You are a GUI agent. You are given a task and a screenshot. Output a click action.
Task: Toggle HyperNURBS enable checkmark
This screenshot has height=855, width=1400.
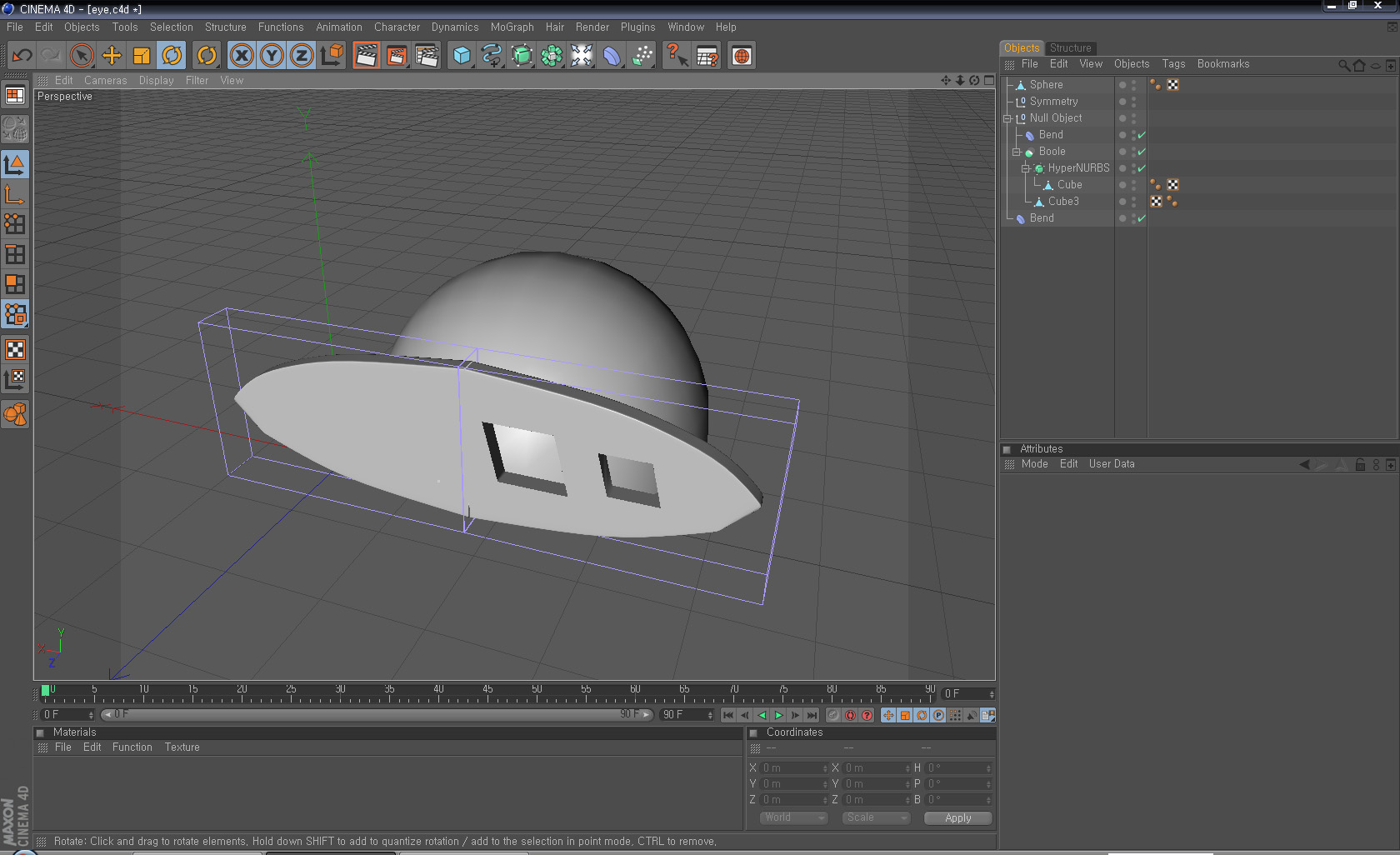click(x=1142, y=168)
